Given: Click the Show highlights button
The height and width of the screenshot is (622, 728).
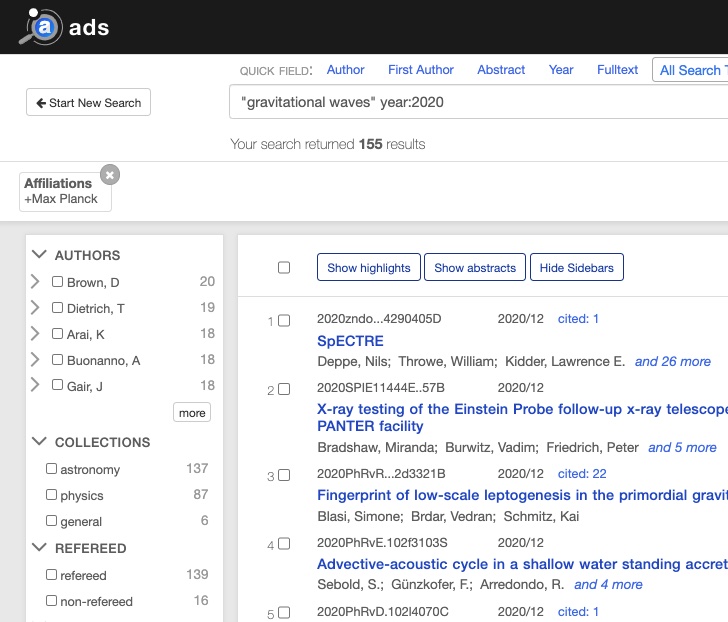Looking at the screenshot, I should (368, 267).
